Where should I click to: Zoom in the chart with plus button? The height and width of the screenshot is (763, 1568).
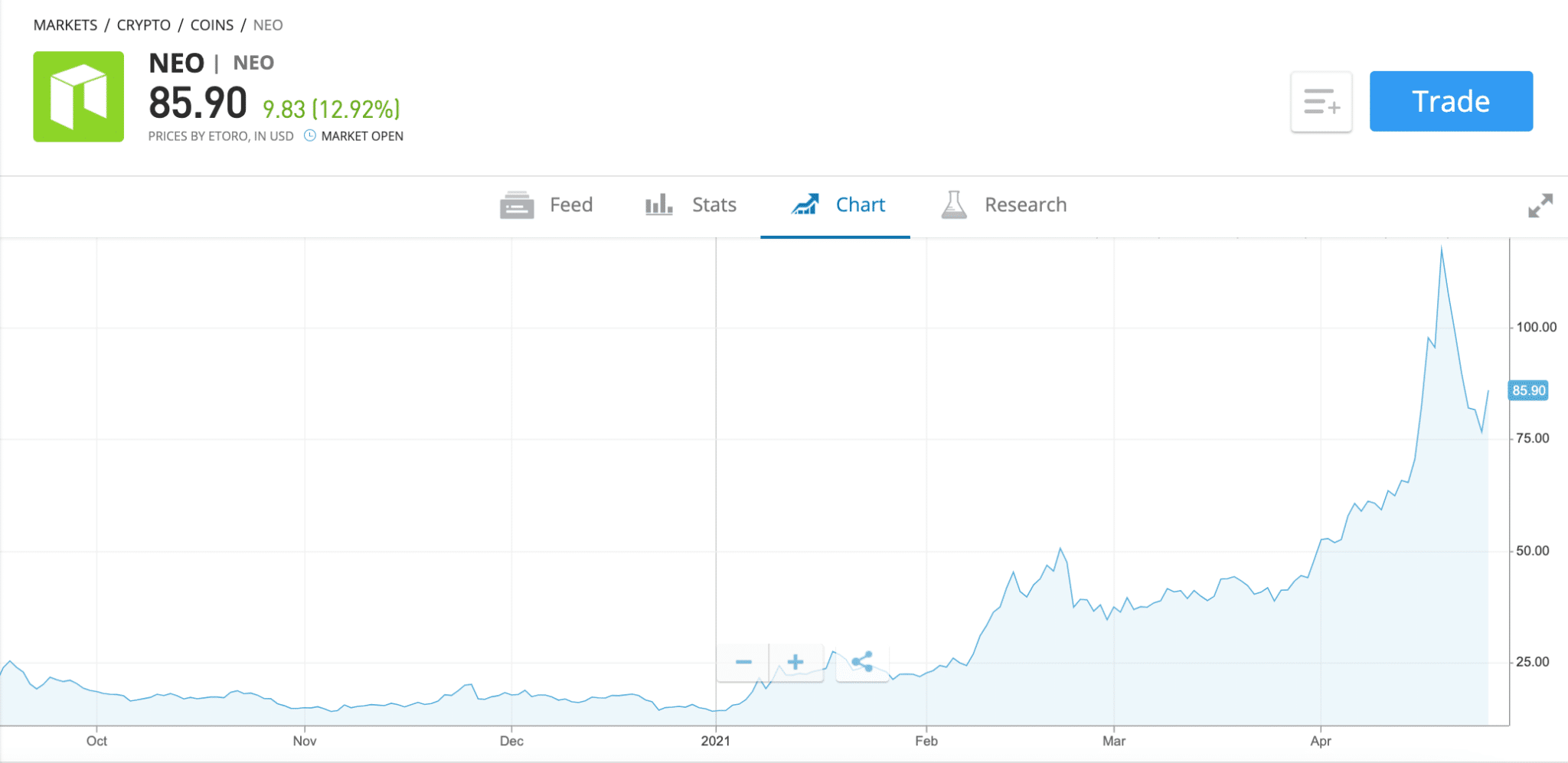(795, 662)
